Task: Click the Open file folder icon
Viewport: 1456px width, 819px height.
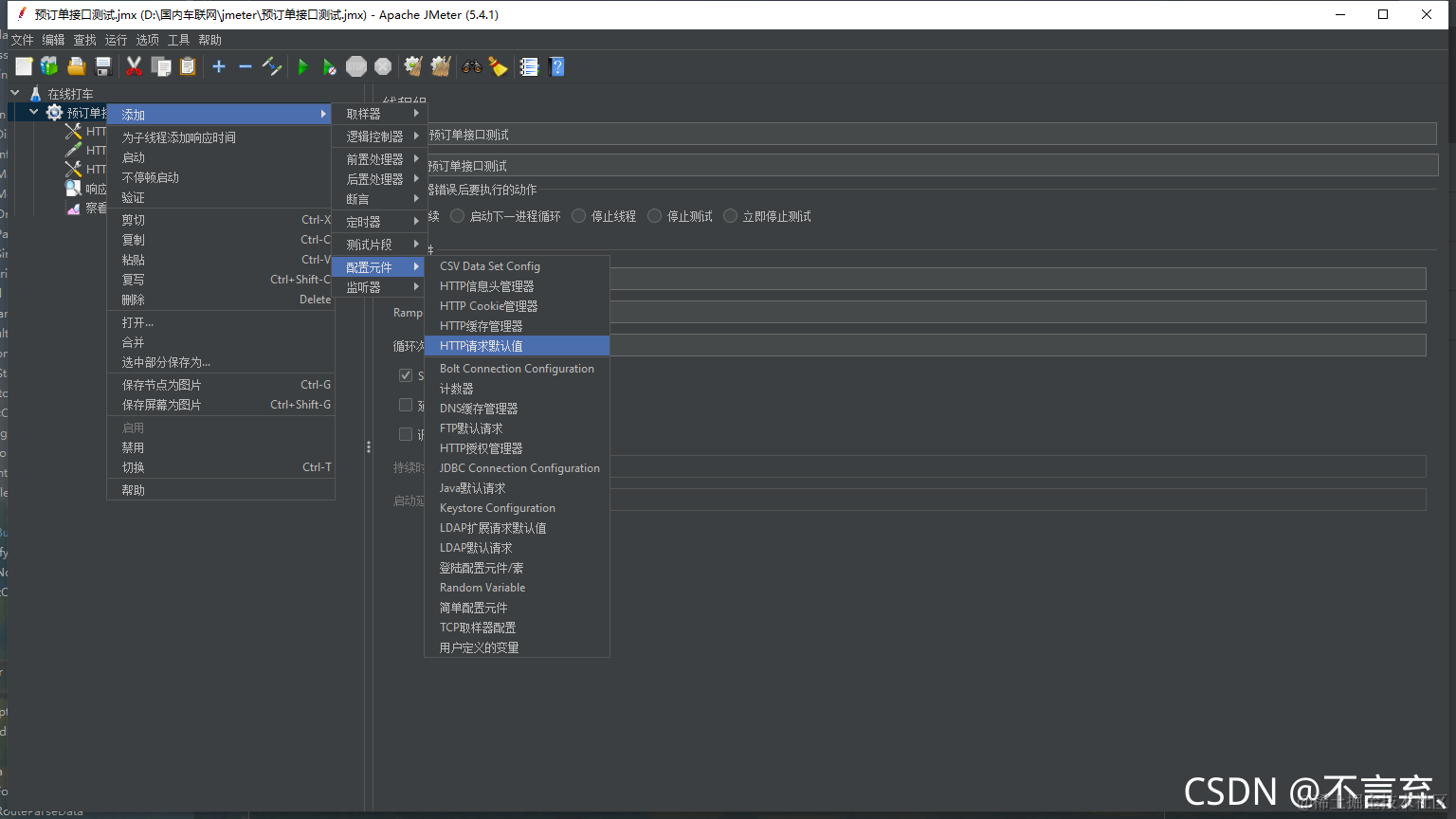Action: tap(76, 66)
